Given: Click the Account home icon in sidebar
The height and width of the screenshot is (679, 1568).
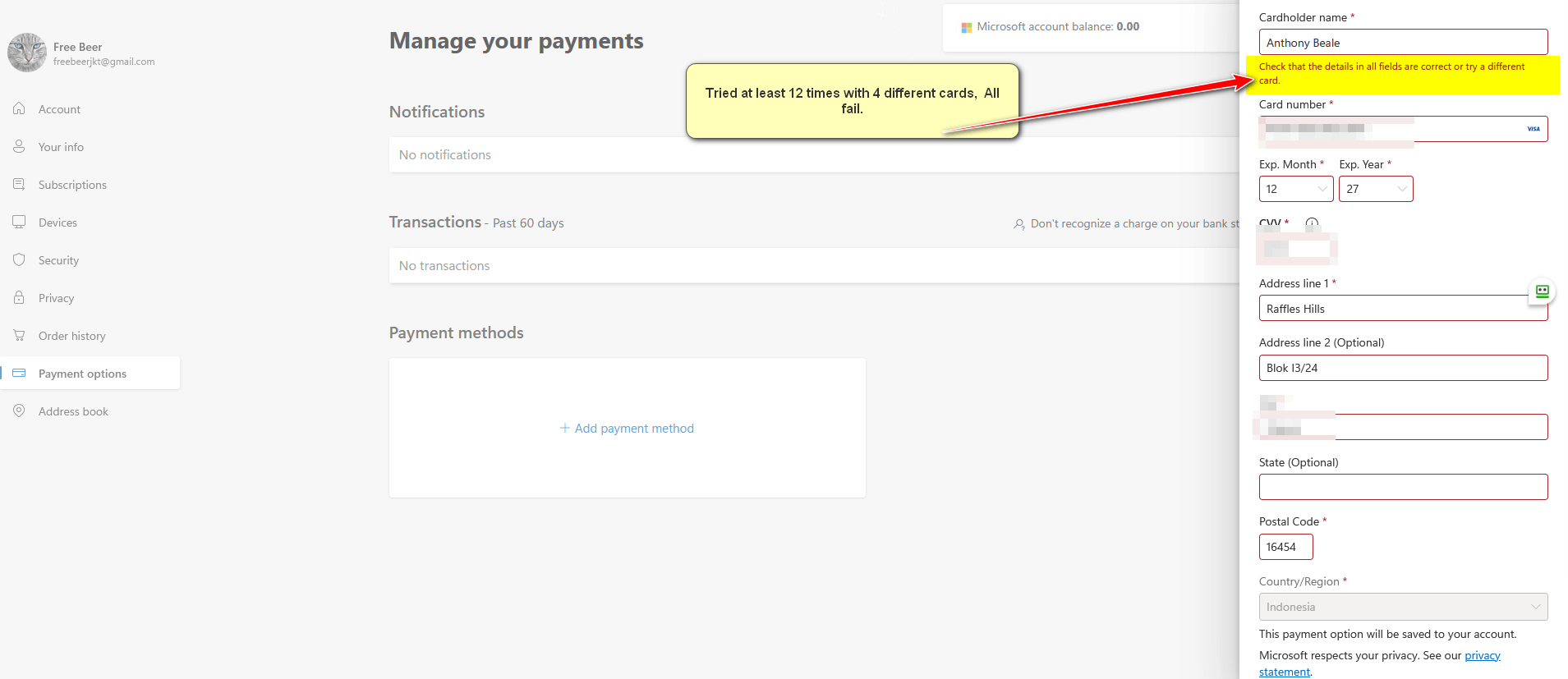Looking at the screenshot, I should click(x=19, y=108).
